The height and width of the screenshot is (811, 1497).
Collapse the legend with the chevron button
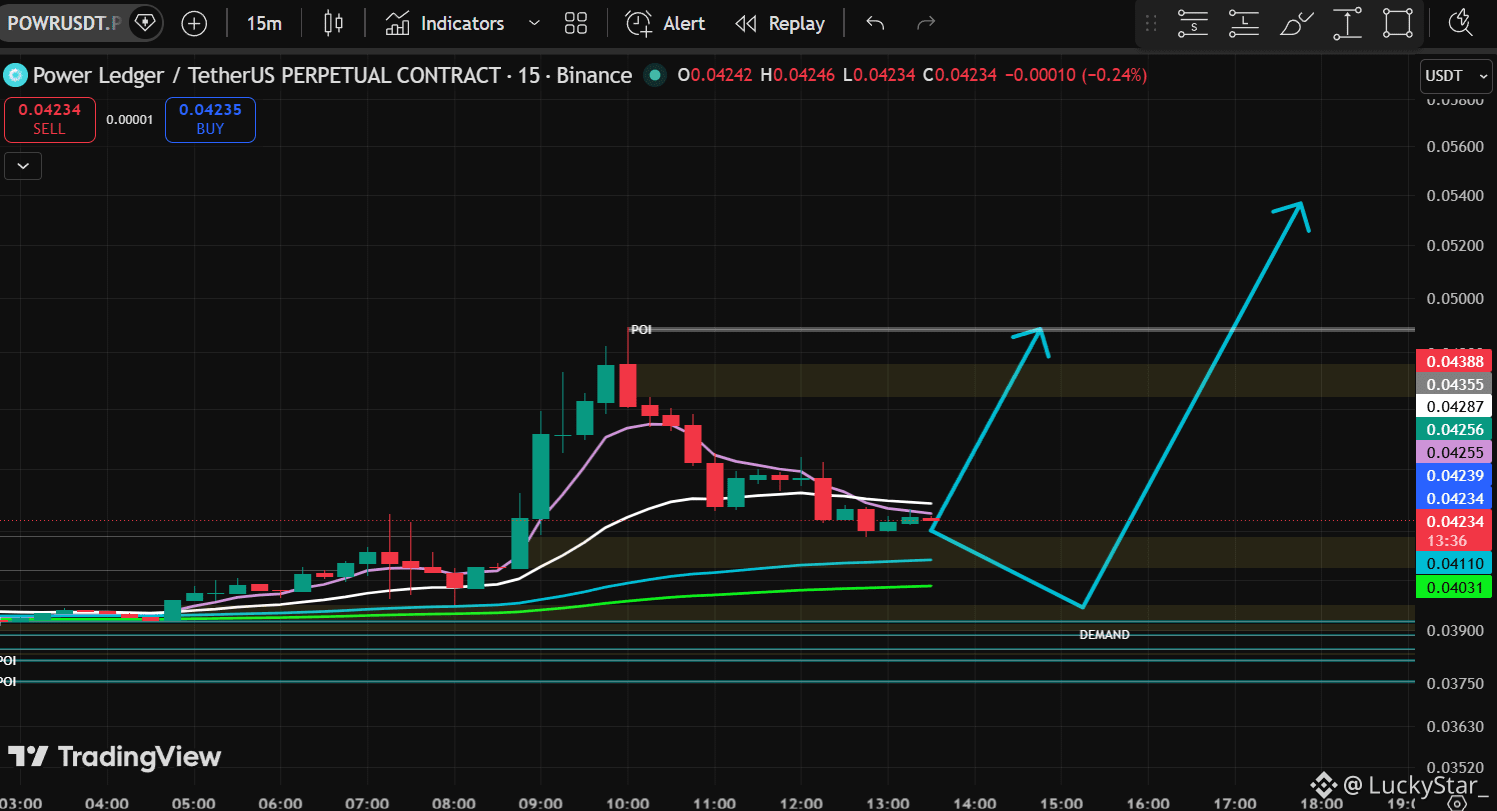pyautogui.click(x=23, y=166)
